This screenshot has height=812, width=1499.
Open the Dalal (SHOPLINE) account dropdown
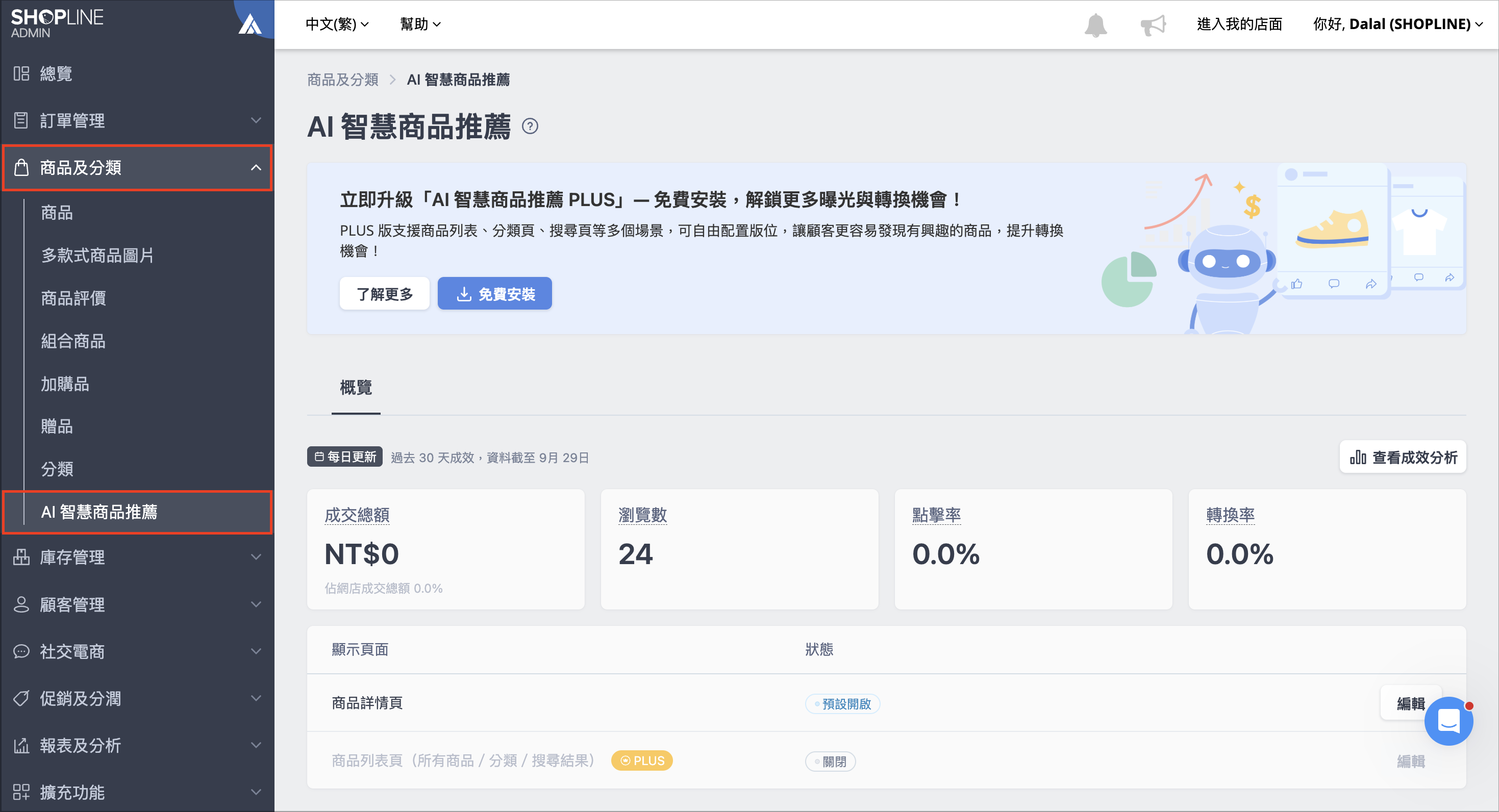(x=1398, y=24)
